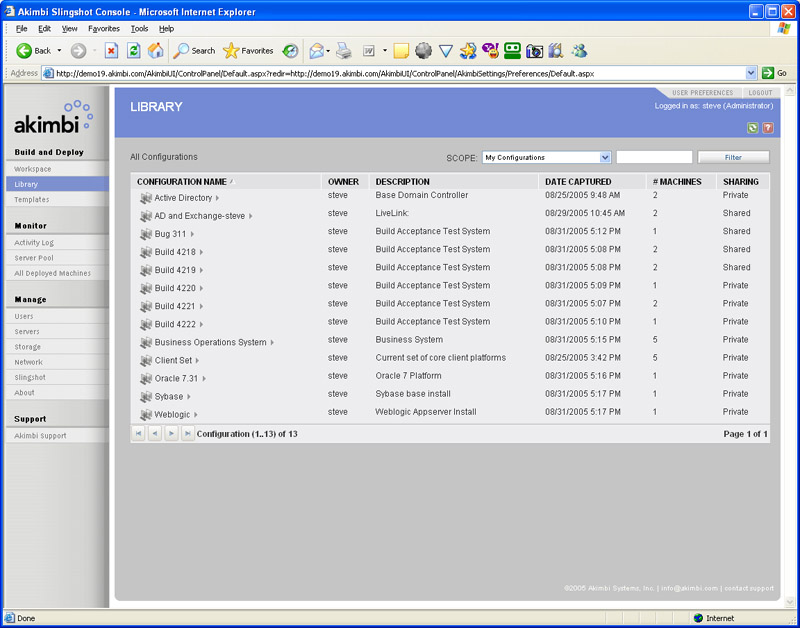Go to previous page navigation button
The width and height of the screenshot is (800, 628).
coord(155,434)
